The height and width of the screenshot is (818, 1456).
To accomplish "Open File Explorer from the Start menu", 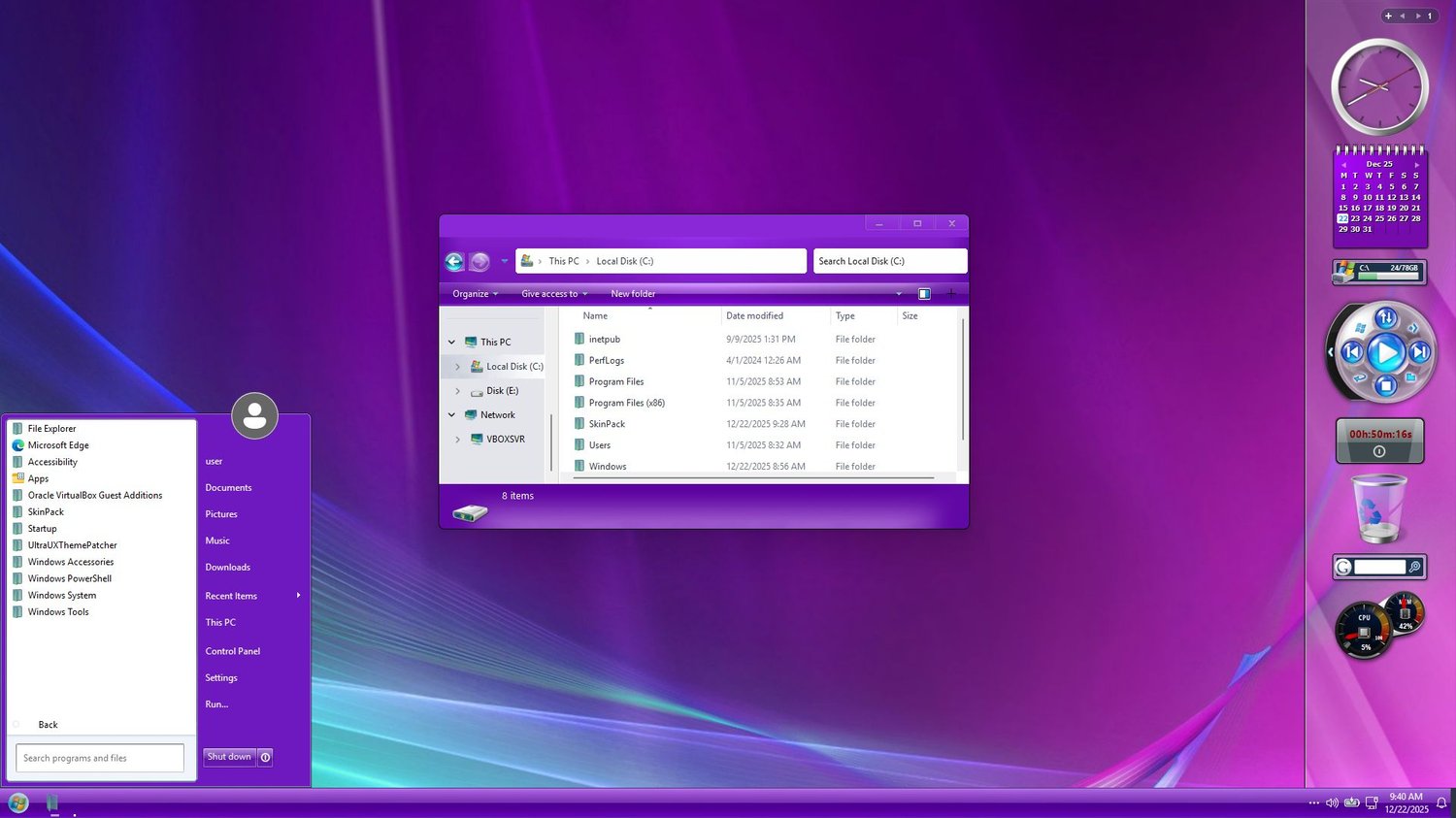I will coord(51,429).
